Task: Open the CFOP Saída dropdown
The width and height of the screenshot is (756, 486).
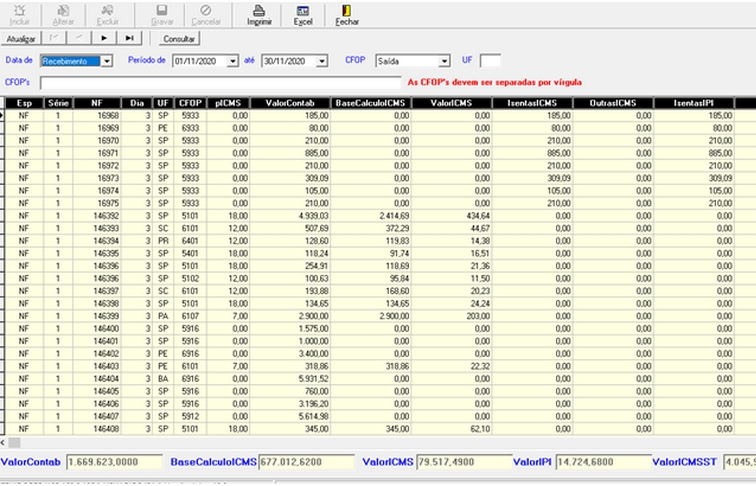Action: (445, 61)
